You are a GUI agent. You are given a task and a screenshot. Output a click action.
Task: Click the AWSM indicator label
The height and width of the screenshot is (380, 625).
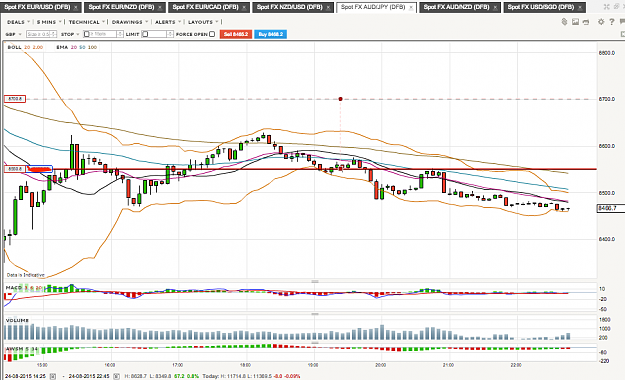point(13,349)
